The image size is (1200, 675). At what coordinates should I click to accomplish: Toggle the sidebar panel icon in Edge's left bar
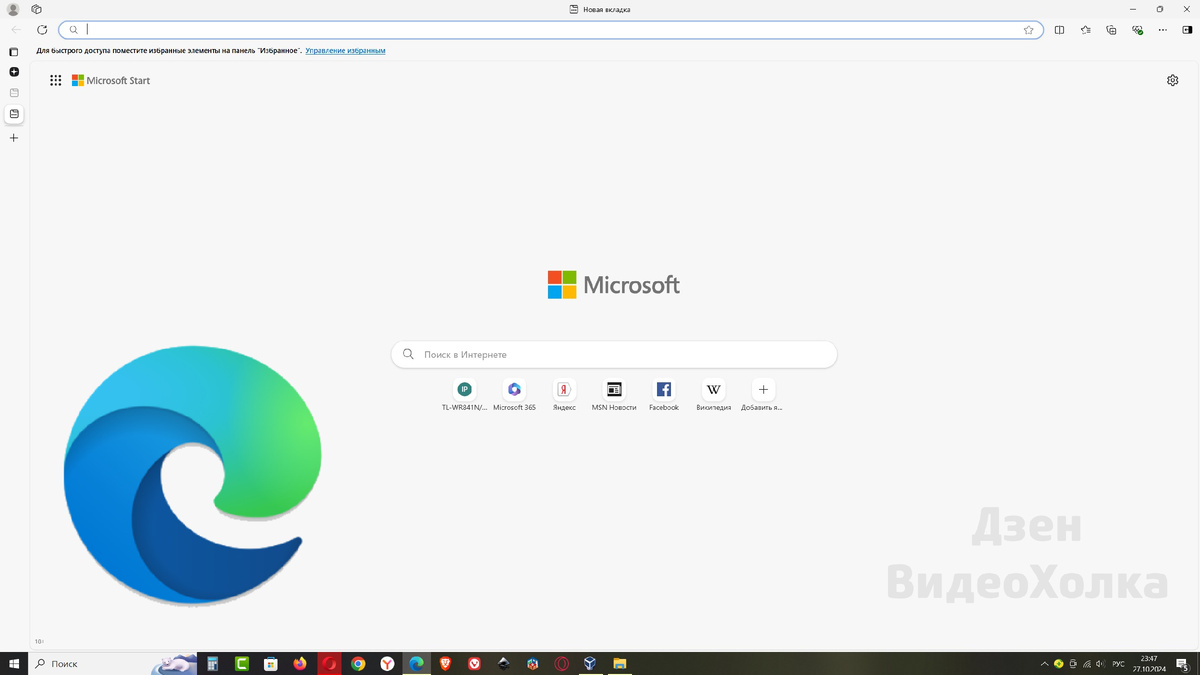pos(13,50)
